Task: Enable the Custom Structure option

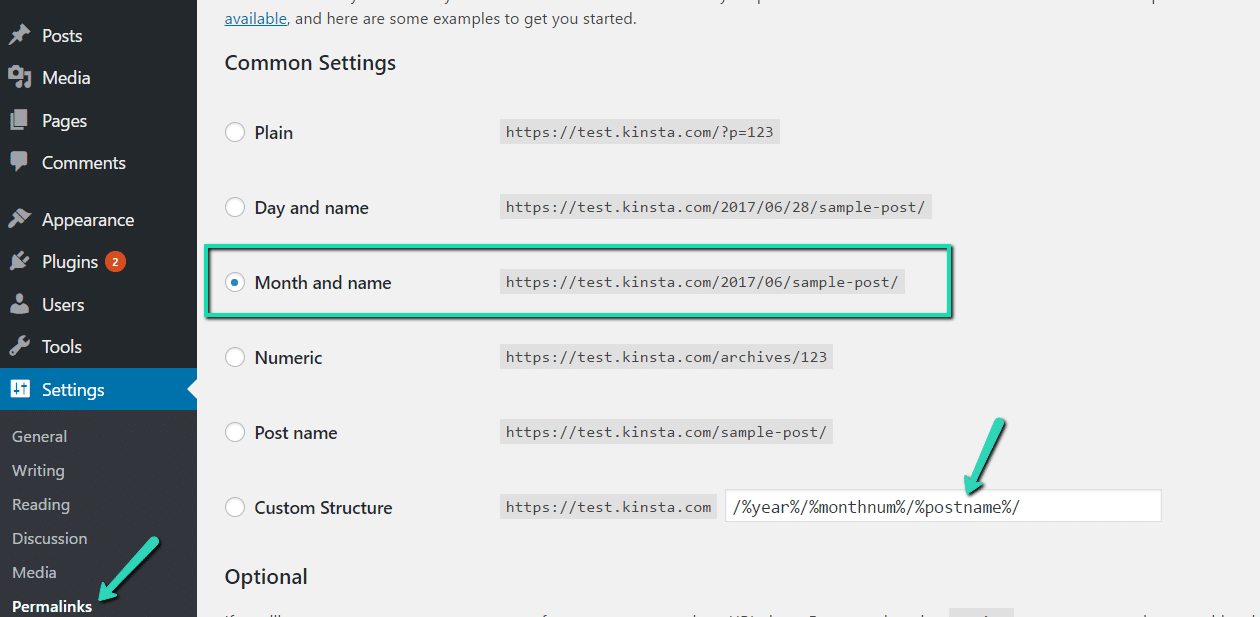Action: pos(235,507)
